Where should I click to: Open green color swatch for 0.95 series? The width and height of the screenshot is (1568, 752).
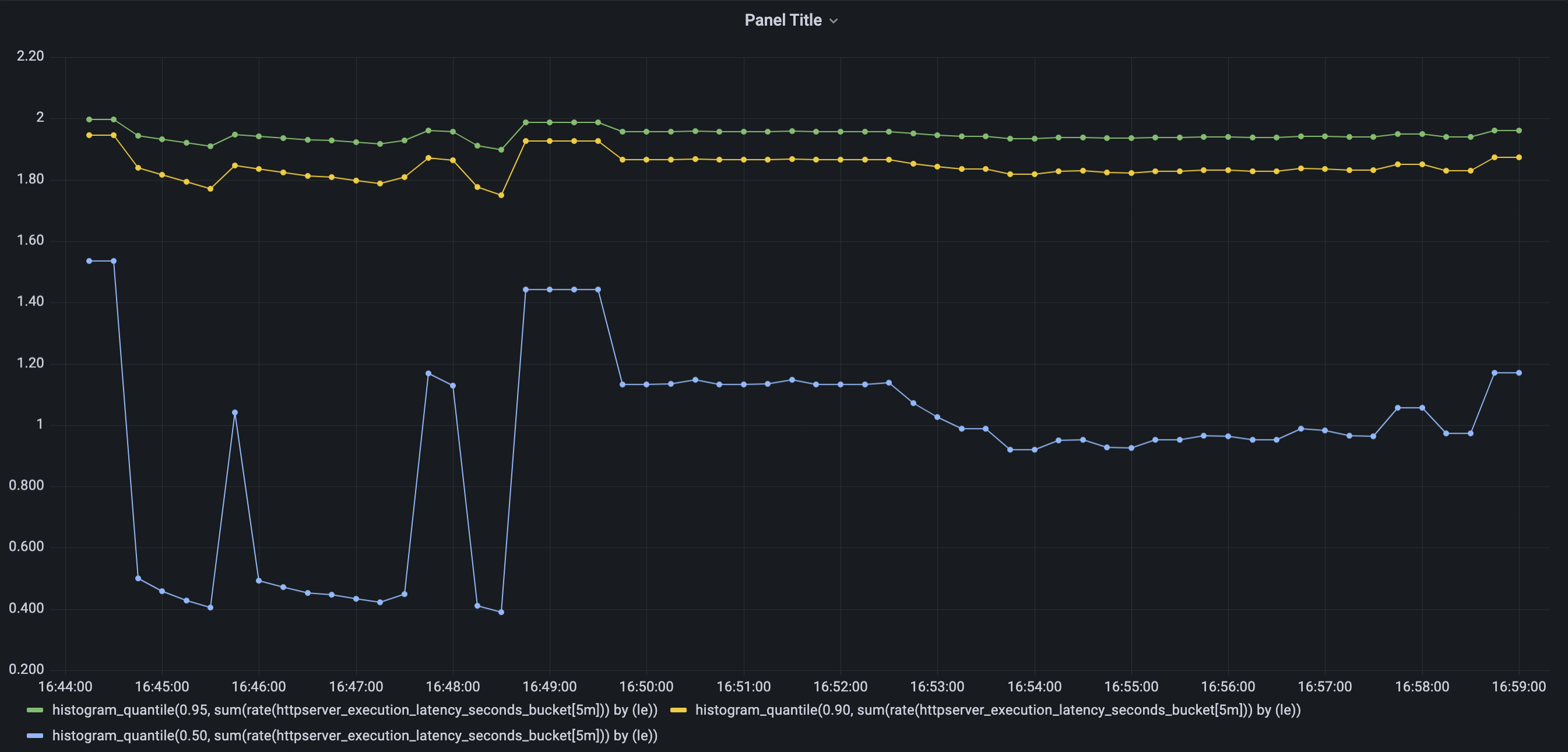click(36, 710)
